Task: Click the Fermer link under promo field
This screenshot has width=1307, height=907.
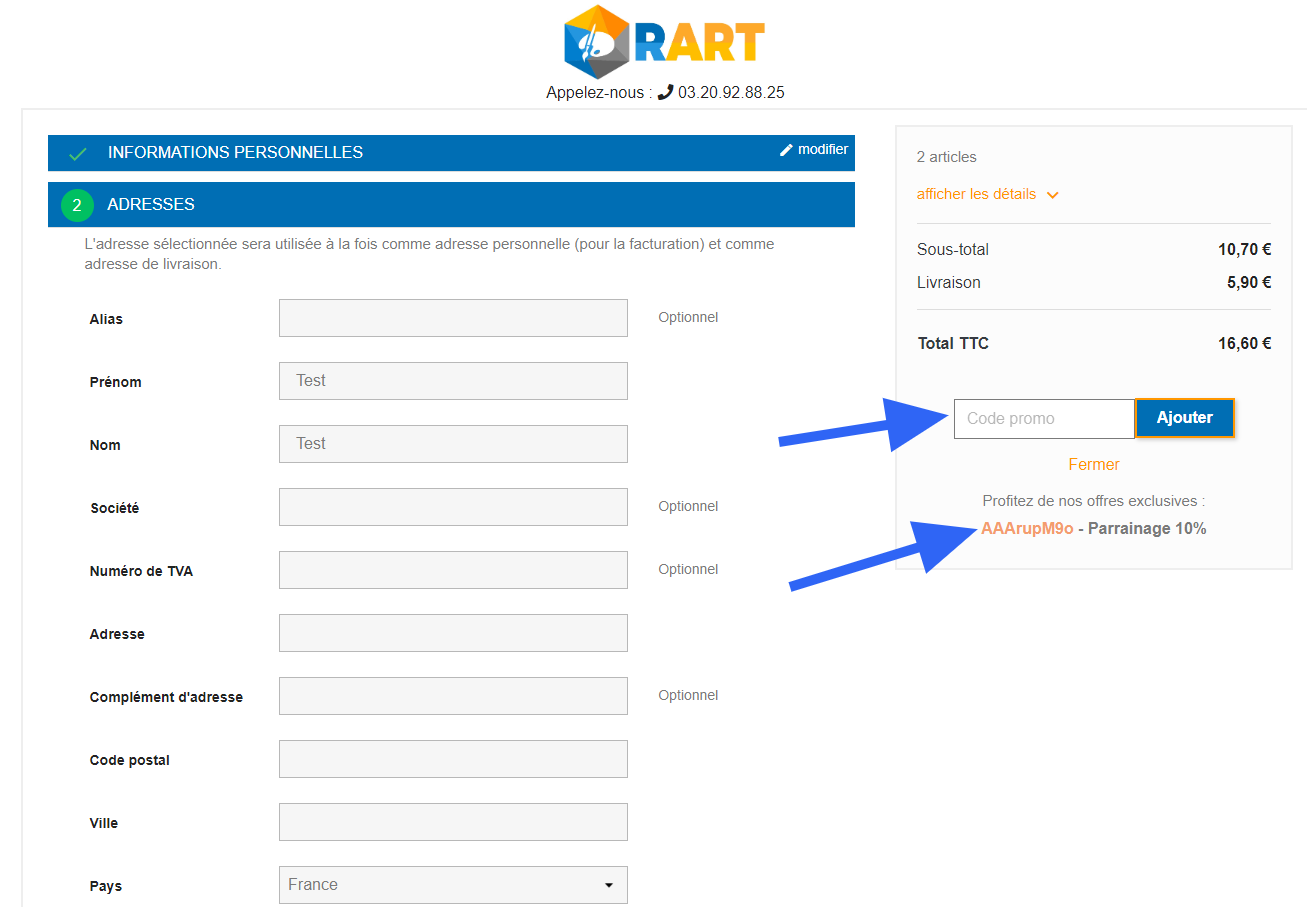Action: pos(1094,465)
